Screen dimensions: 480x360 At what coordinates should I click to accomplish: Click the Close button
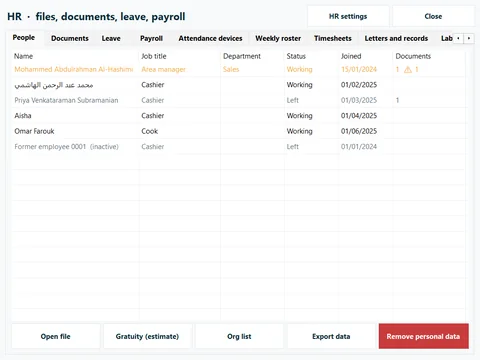(x=433, y=16)
